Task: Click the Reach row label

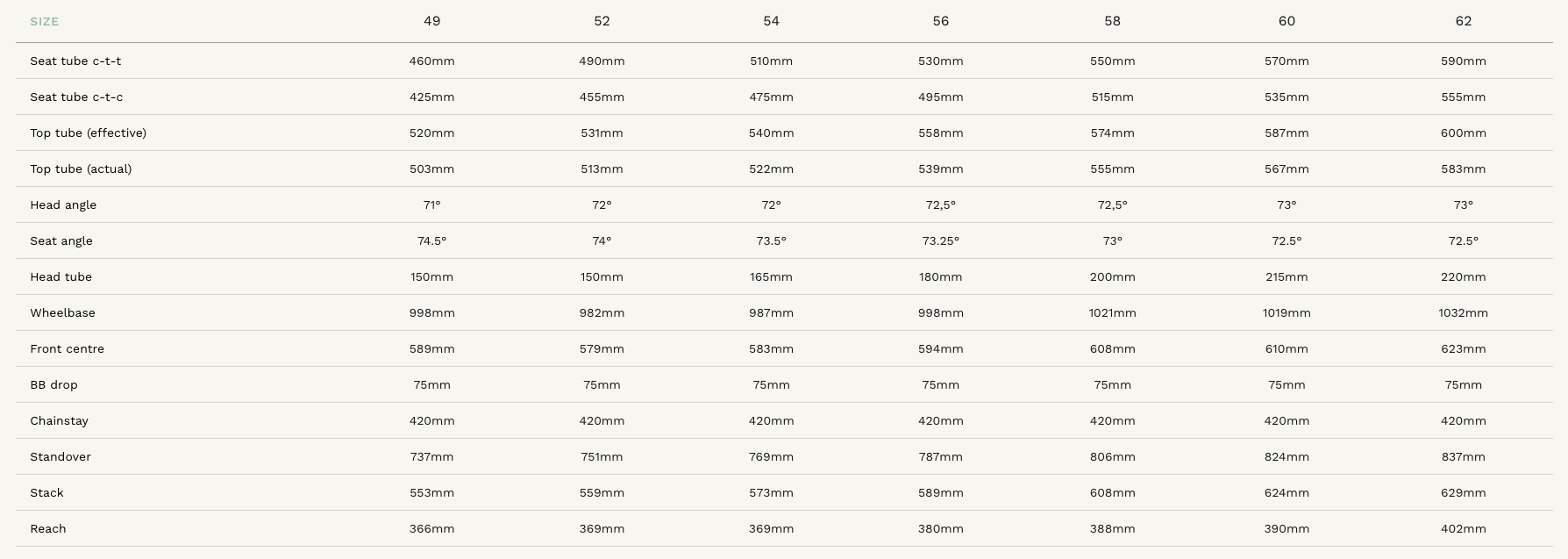Action: tap(48, 528)
